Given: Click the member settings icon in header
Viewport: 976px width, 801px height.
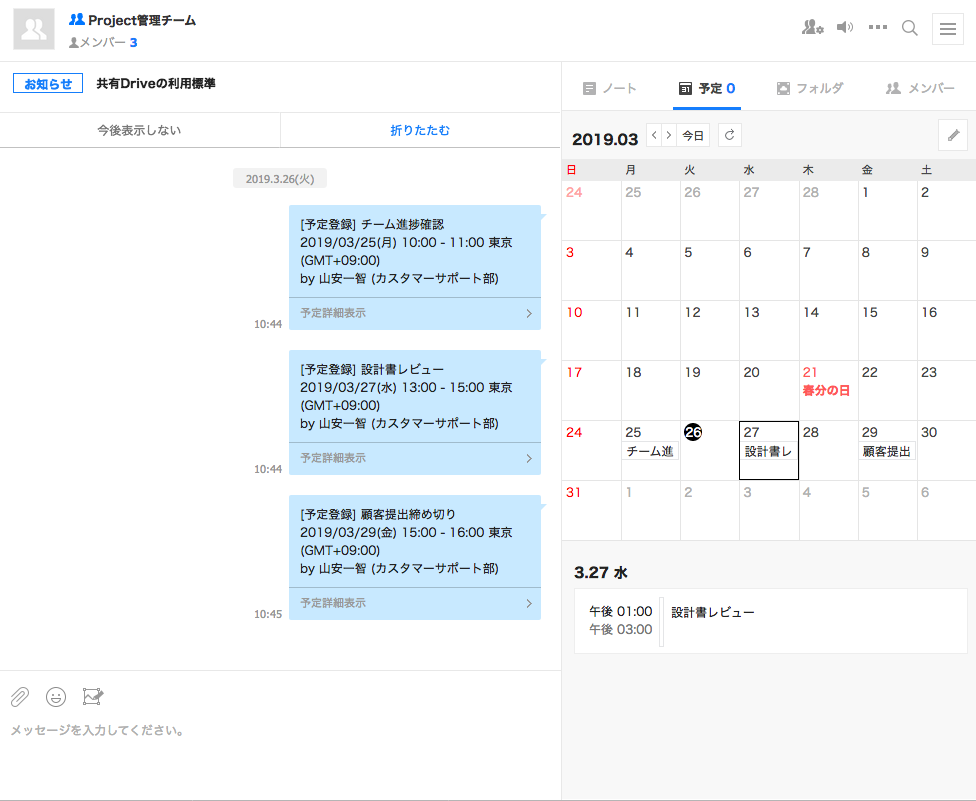Looking at the screenshot, I should 812,28.
